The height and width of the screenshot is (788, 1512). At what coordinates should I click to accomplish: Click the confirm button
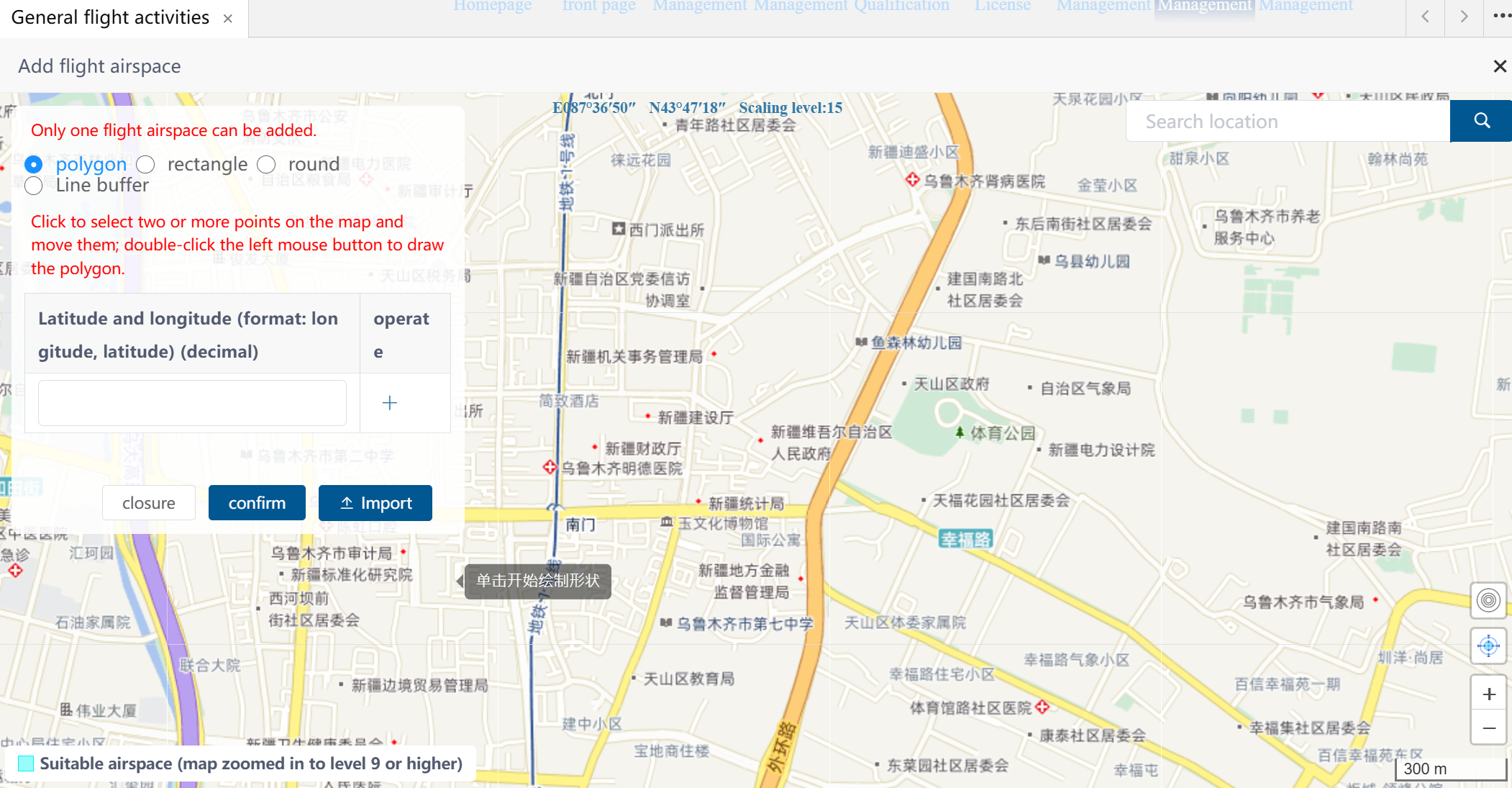coord(257,502)
